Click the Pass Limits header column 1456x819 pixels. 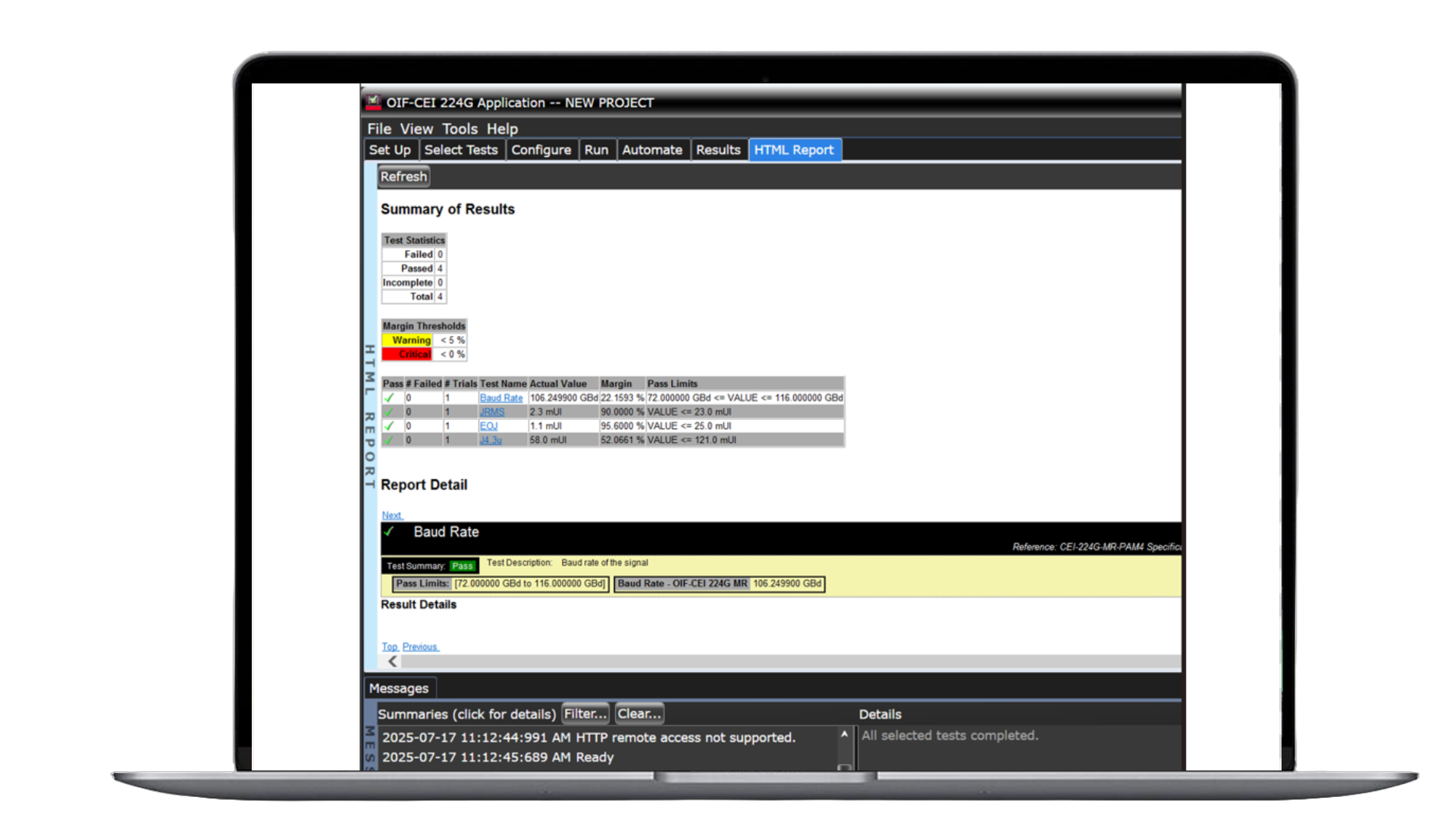745,384
